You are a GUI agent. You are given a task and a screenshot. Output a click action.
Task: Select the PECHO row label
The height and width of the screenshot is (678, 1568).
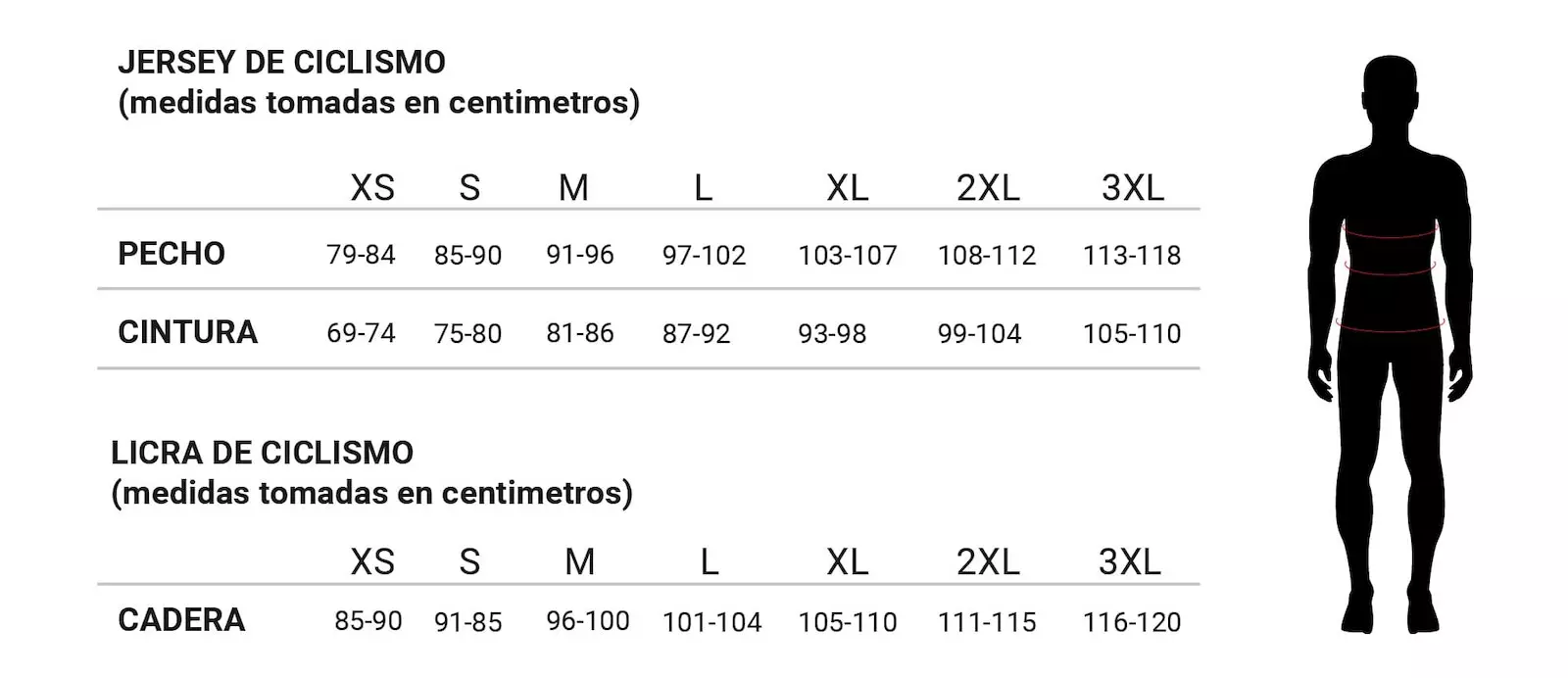coord(171,254)
